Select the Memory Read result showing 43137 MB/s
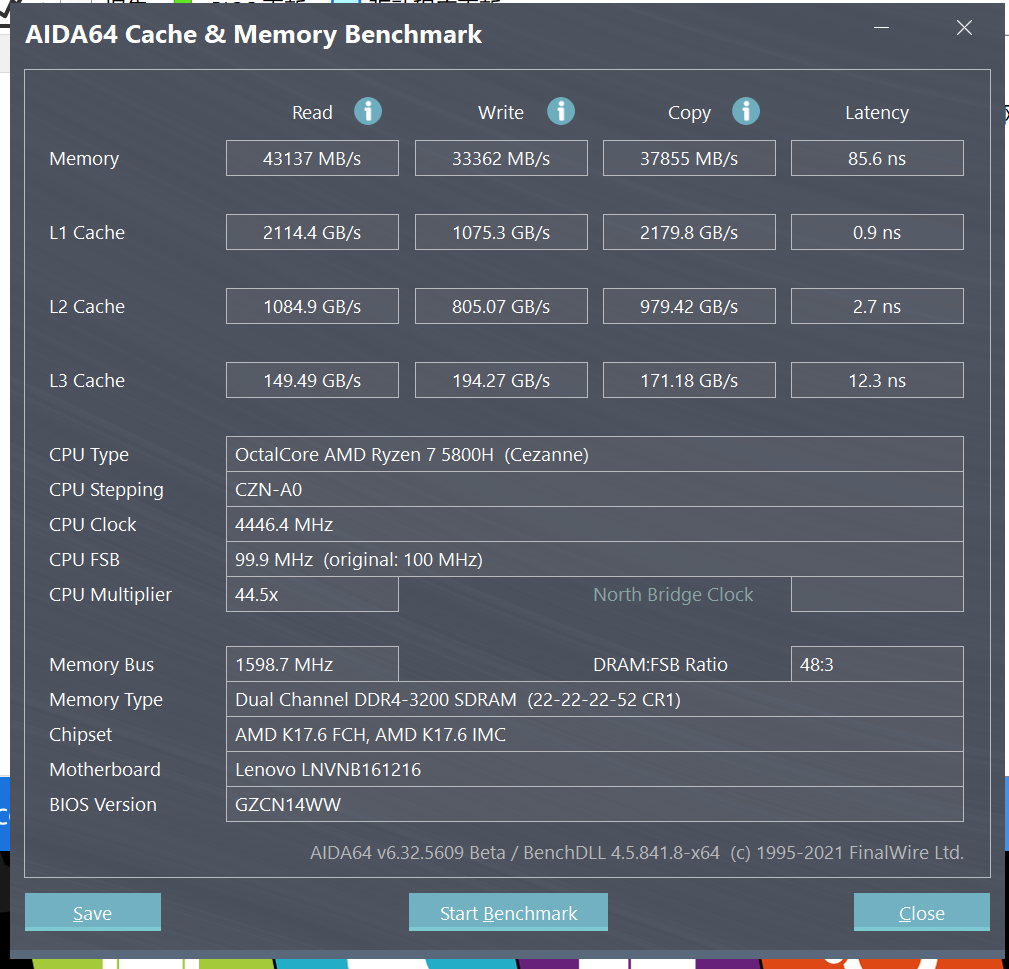Screen dimensions: 1009x969 (x=311, y=158)
